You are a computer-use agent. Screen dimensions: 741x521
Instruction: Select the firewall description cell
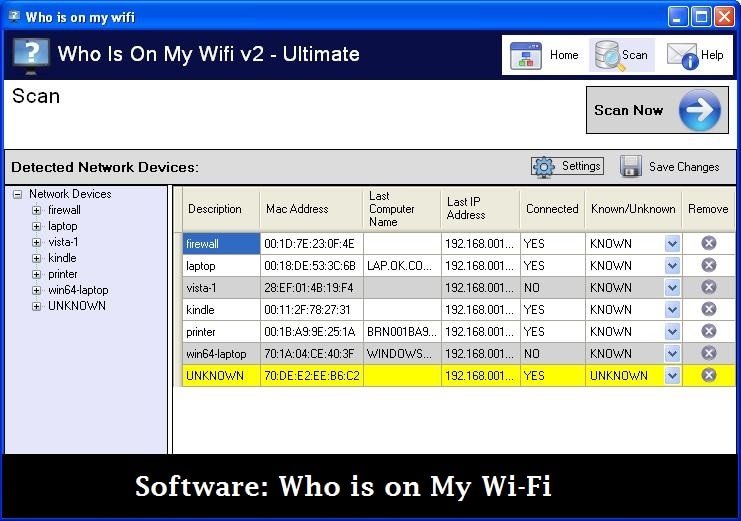point(221,244)
